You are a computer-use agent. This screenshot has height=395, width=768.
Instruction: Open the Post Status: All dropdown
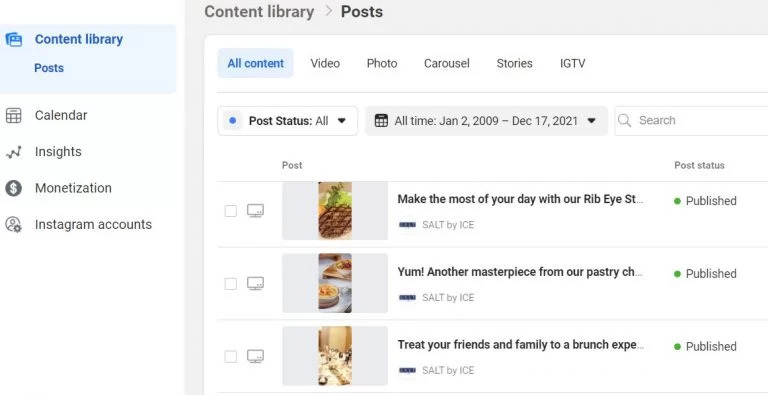coord(288,121)
